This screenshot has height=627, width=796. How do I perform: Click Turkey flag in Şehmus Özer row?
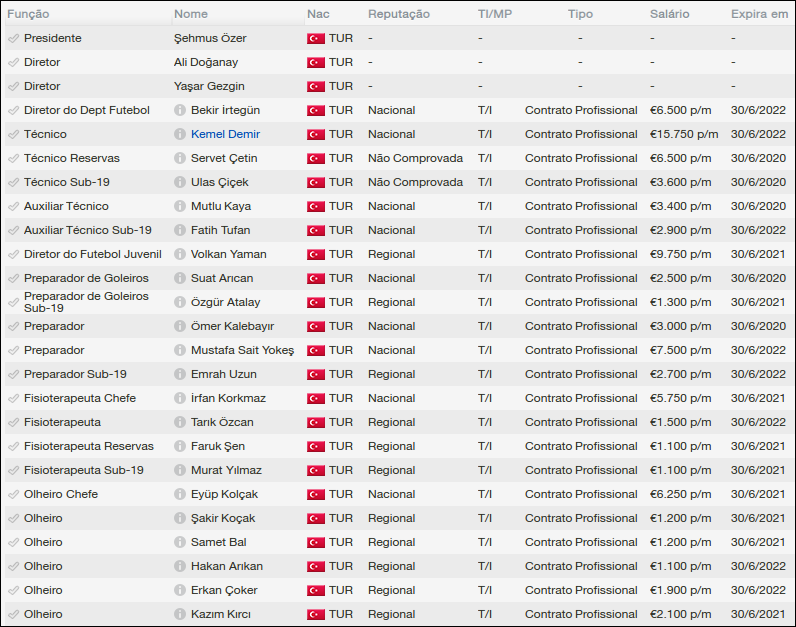(x=316, y=38)
